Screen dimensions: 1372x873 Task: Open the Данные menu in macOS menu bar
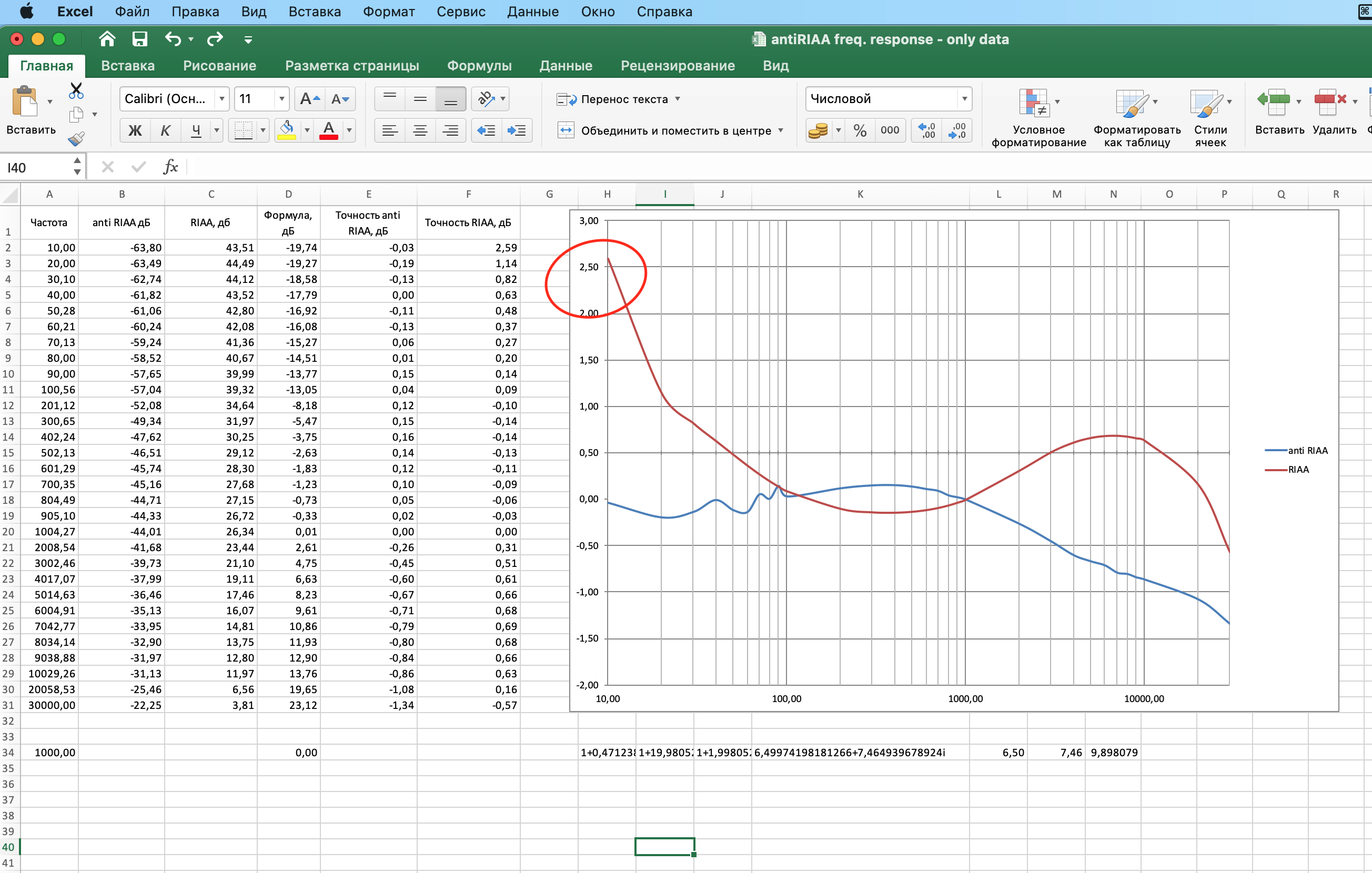(533, 12)
